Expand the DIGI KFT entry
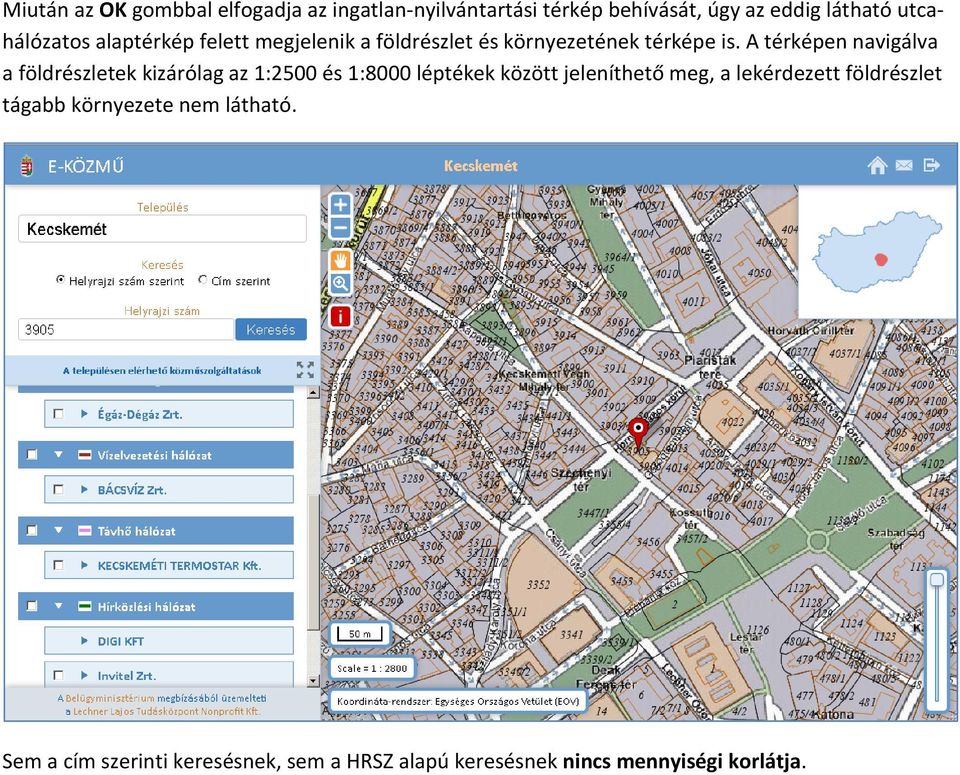Screen dimensions: 960x775 click(x=84, y=641)
